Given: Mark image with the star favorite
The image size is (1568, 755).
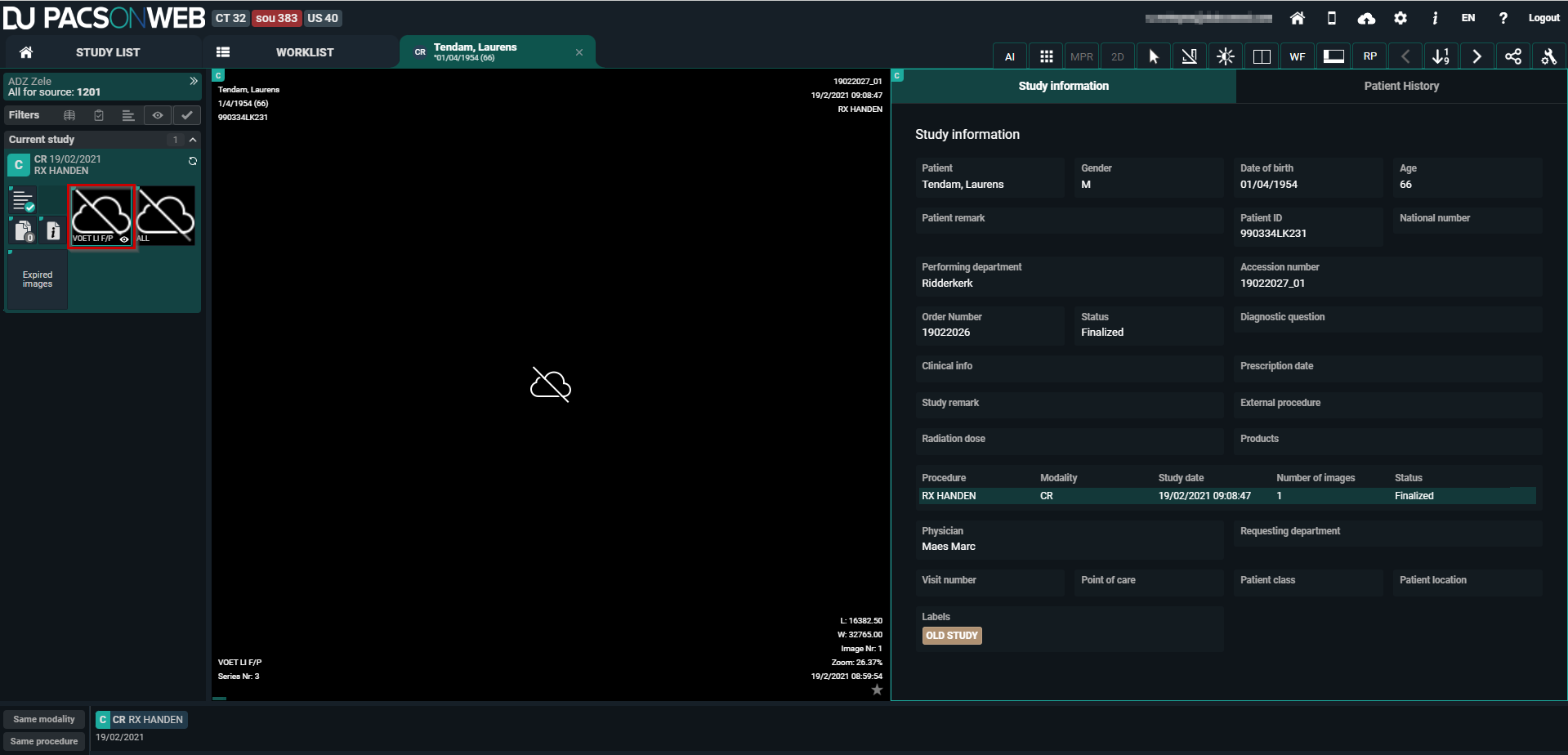Looking at the screenshot, I should (877, 690).
